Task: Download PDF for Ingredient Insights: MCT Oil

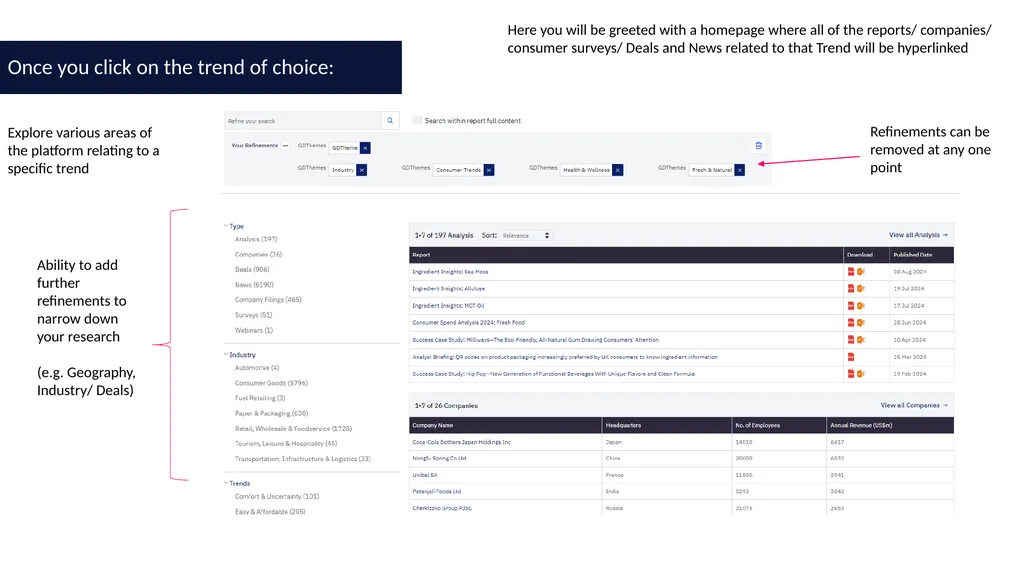Action: [x=851, y=305]
